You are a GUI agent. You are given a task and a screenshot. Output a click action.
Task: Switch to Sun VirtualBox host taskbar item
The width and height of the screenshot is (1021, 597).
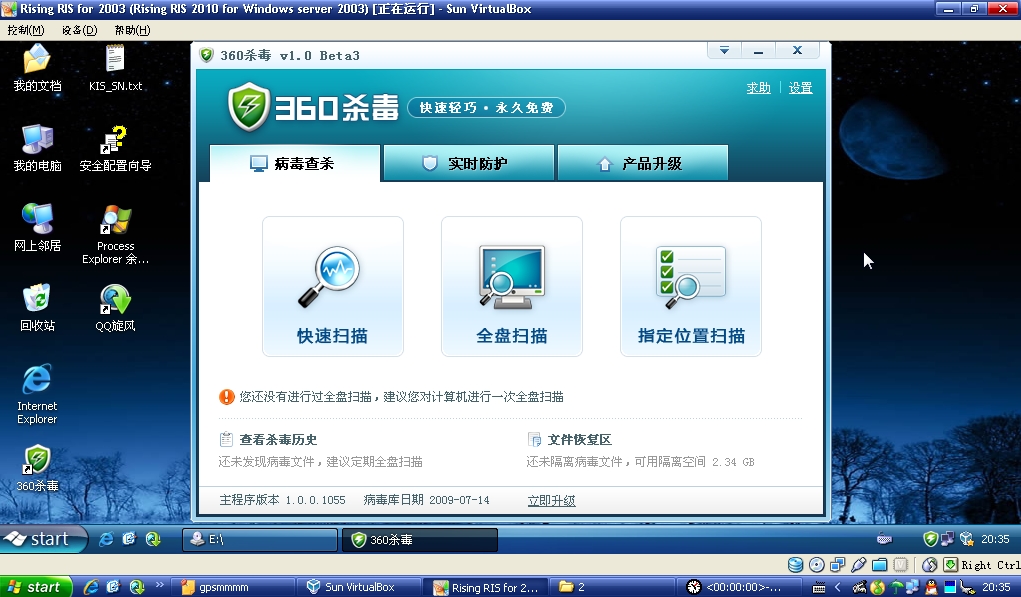(360, 587)
